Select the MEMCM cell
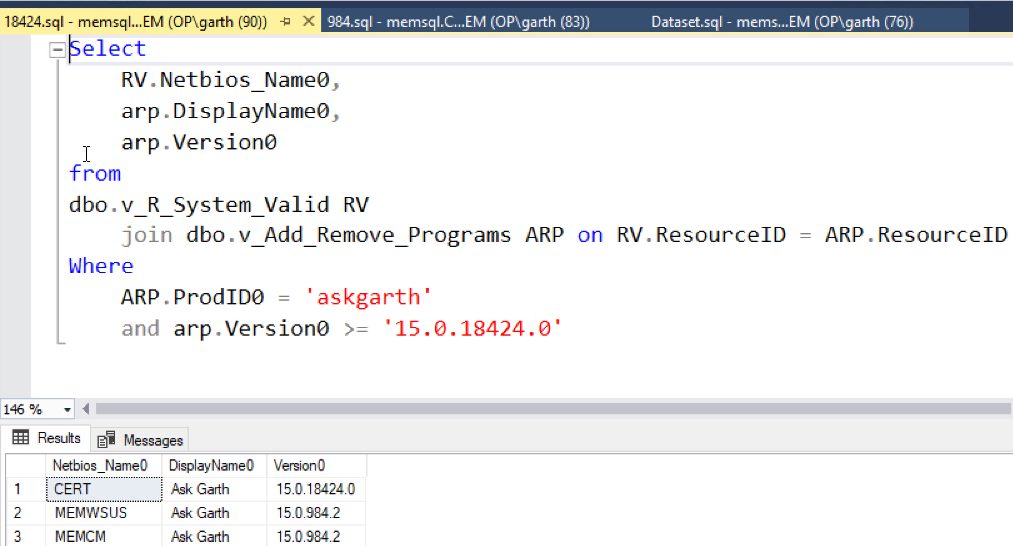This screenshot has height=546, width=1013. point(103,536)
